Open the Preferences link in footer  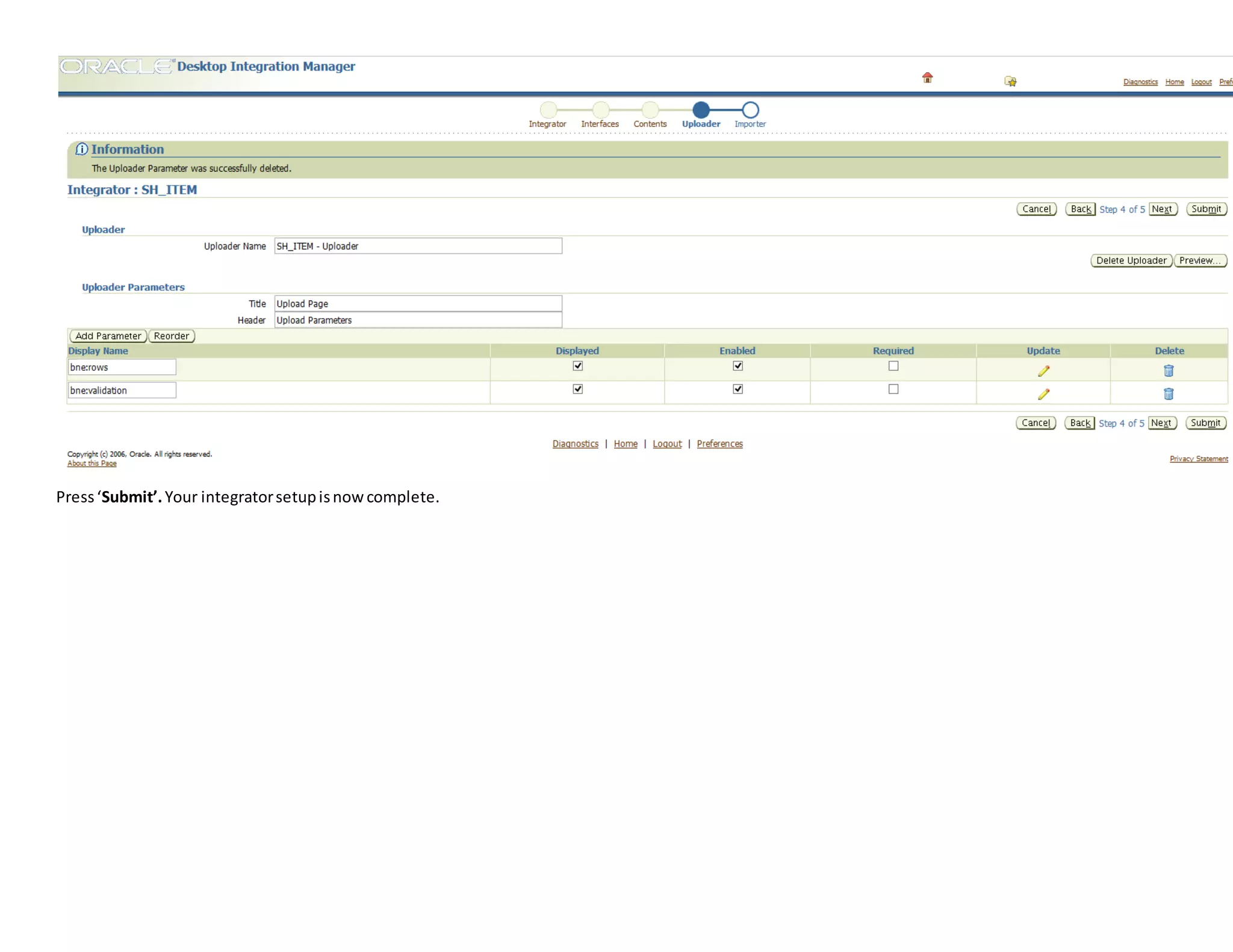point(719,444)
